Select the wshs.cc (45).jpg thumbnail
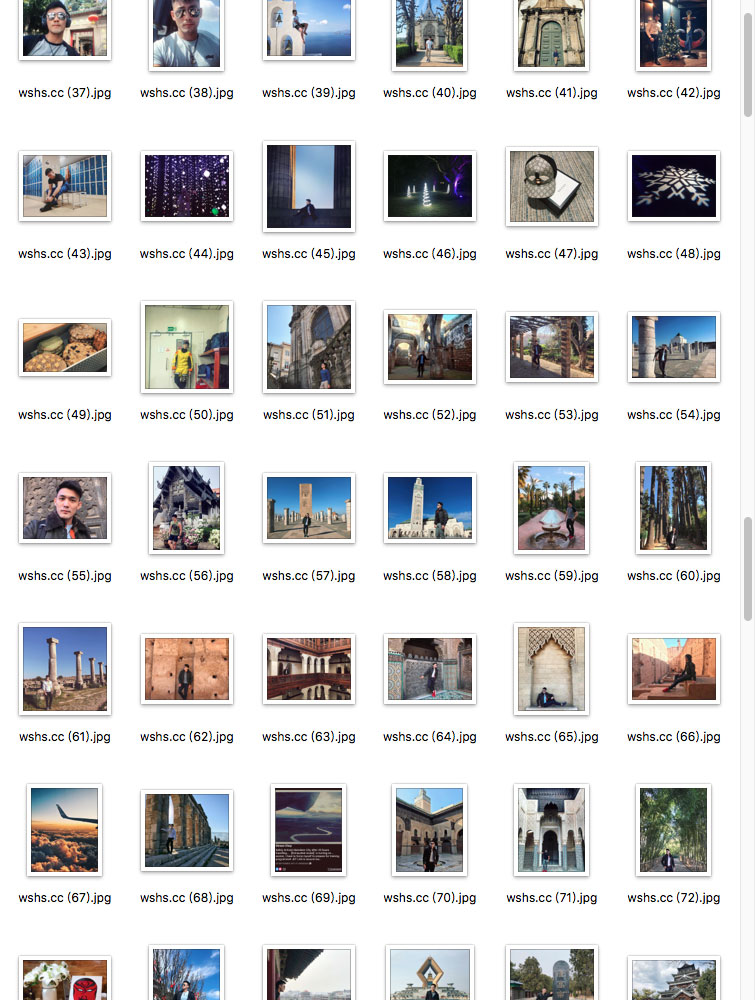 pyautogui.click(x=309, y=186)
